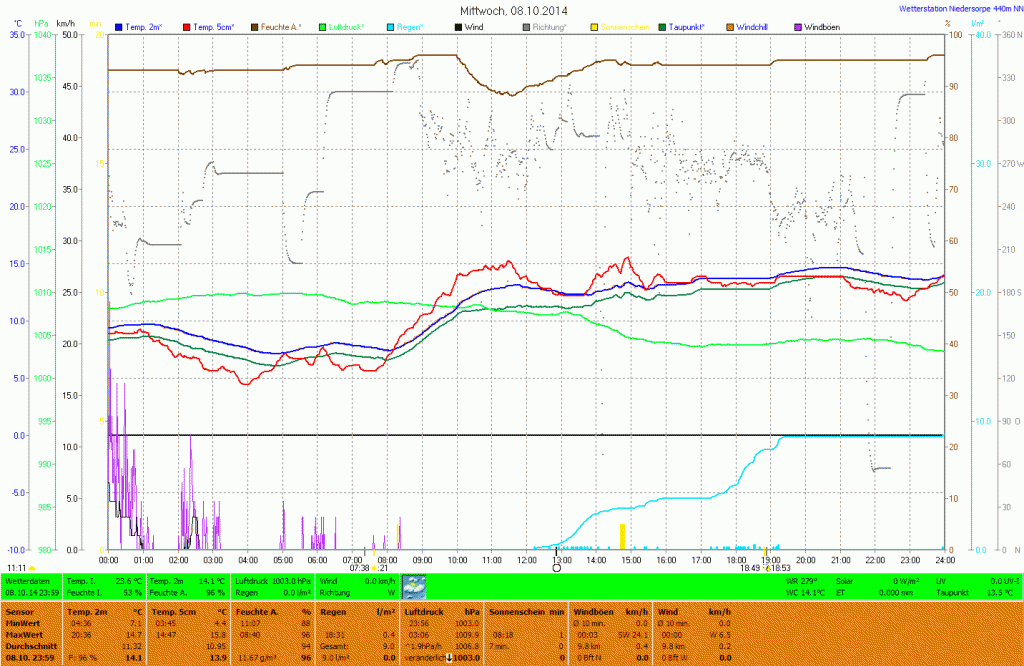The image size is (1024, 666).
Task: Click the yellow Sonnenschein legend swatch
Action: click(594, 25)
